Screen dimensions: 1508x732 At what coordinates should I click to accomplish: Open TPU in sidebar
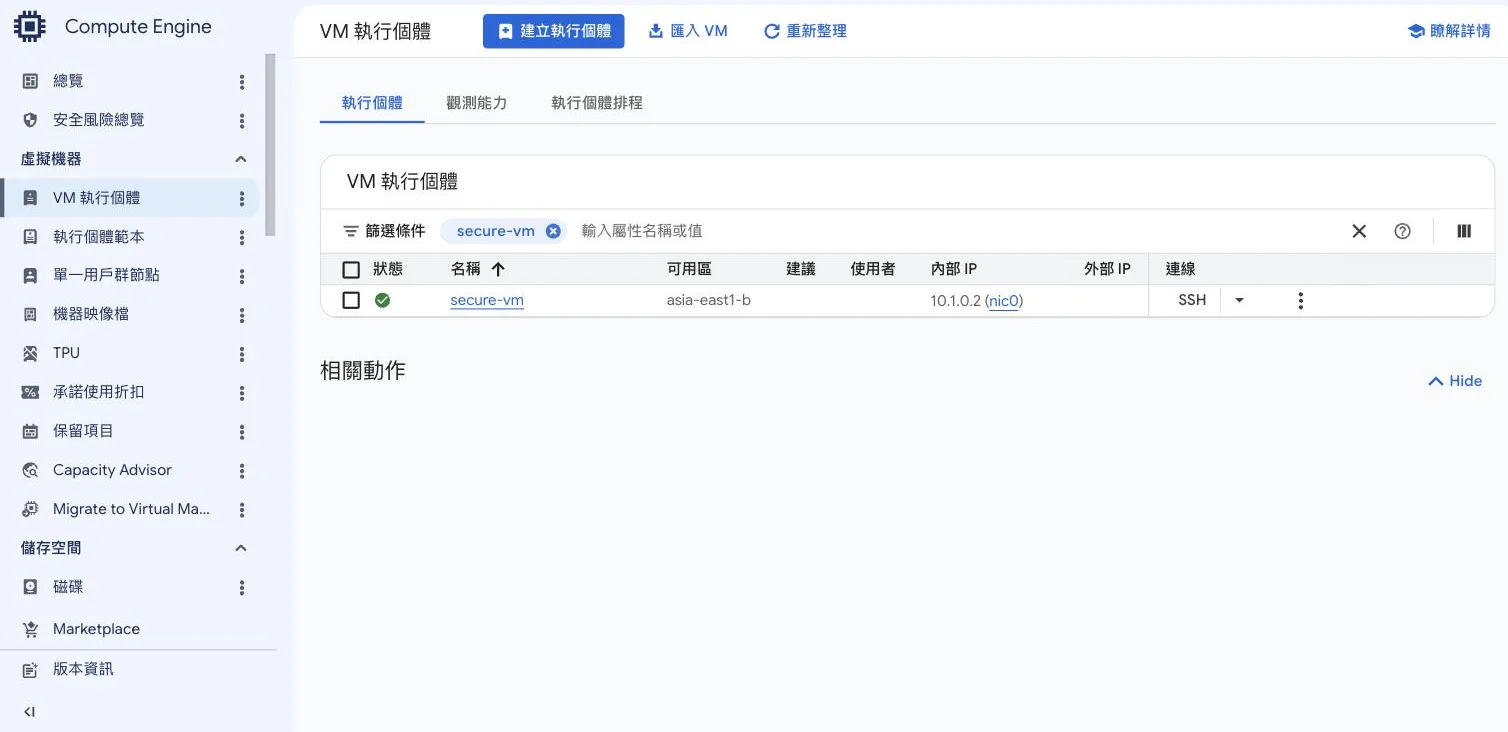point(66,353)
